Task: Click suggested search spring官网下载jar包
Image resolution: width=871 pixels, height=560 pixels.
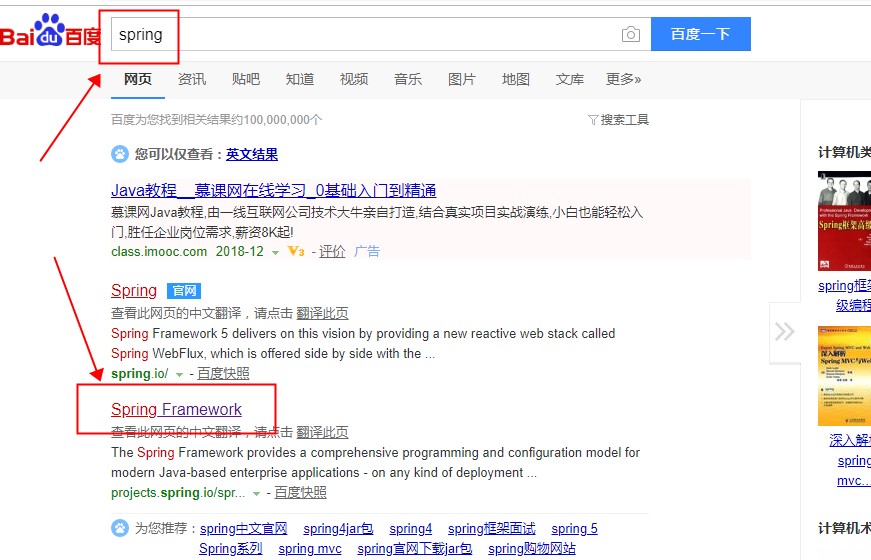Action: point(414,548)
